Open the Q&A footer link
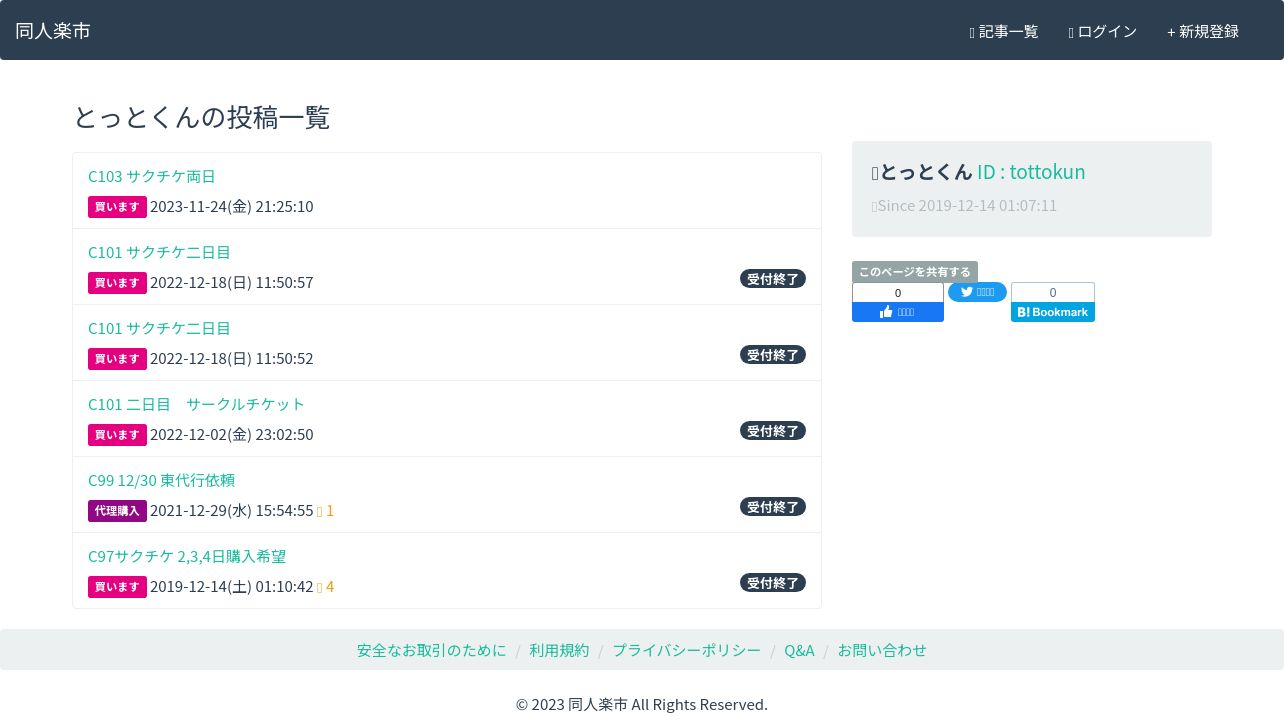The width and height of the screenshot is (1284, 716). [x=799, y=650]
